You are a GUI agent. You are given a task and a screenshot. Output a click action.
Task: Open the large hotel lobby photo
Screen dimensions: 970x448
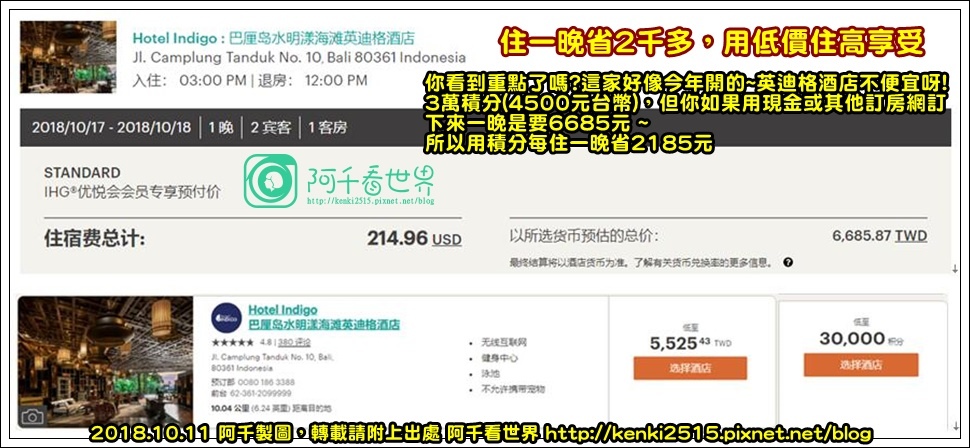(106, 362)
